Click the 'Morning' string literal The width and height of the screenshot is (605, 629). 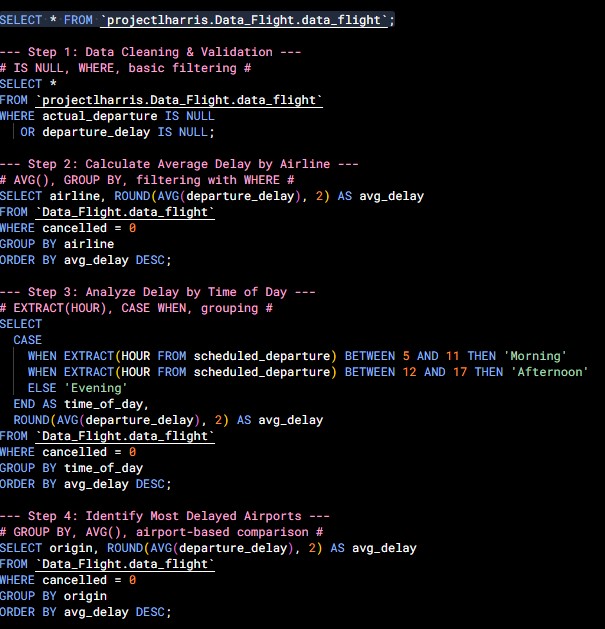coord(535,356)
